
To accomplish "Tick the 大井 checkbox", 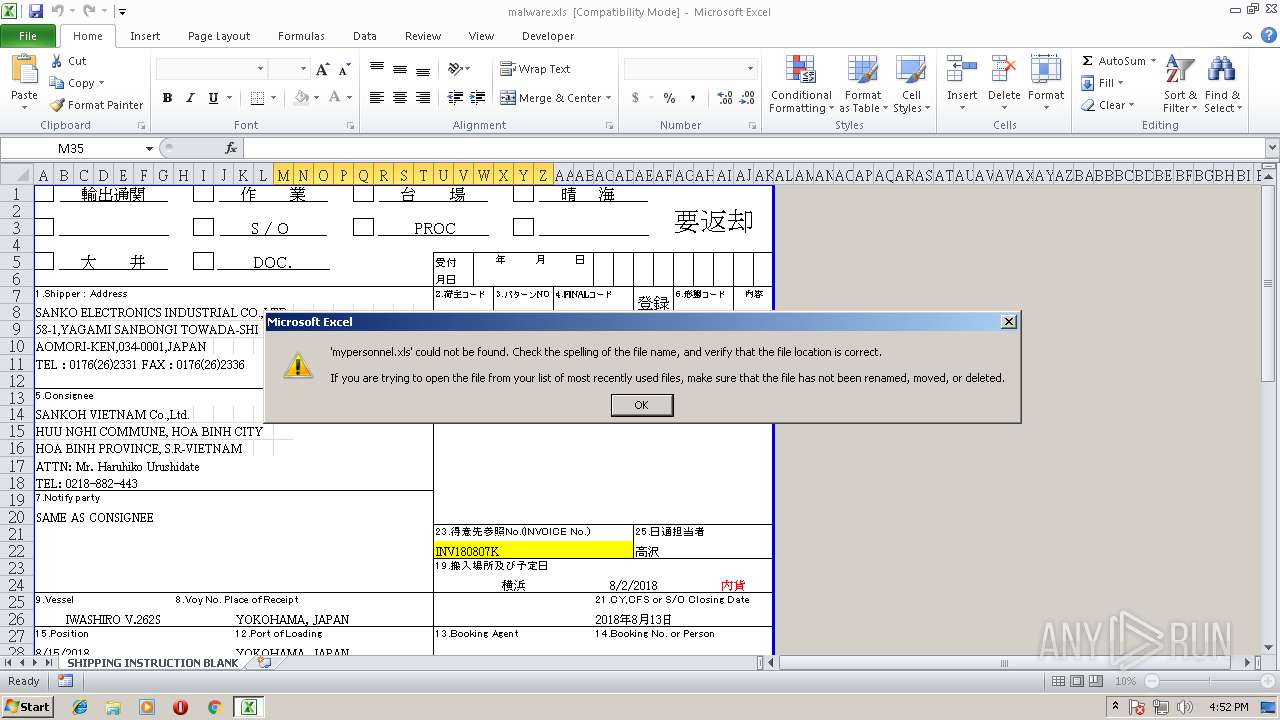I will (x=44, y=261).
